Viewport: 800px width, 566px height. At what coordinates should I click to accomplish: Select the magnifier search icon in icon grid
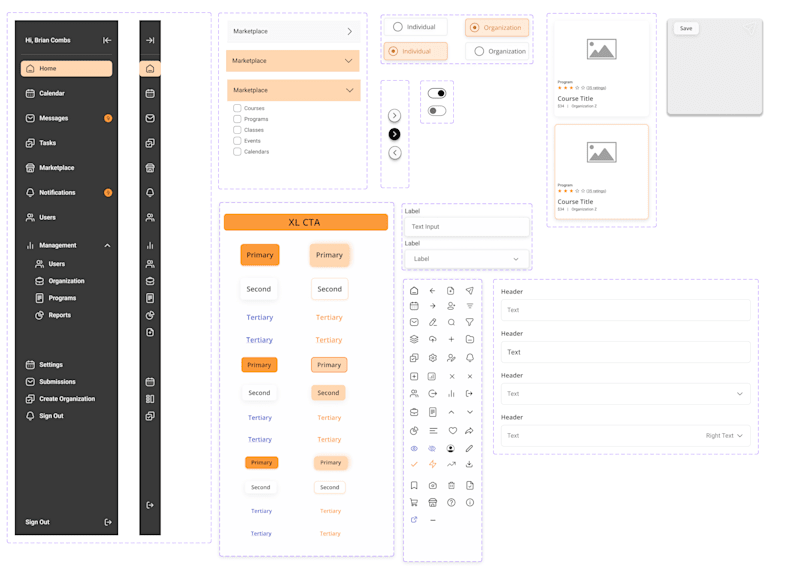coord(451,322)
